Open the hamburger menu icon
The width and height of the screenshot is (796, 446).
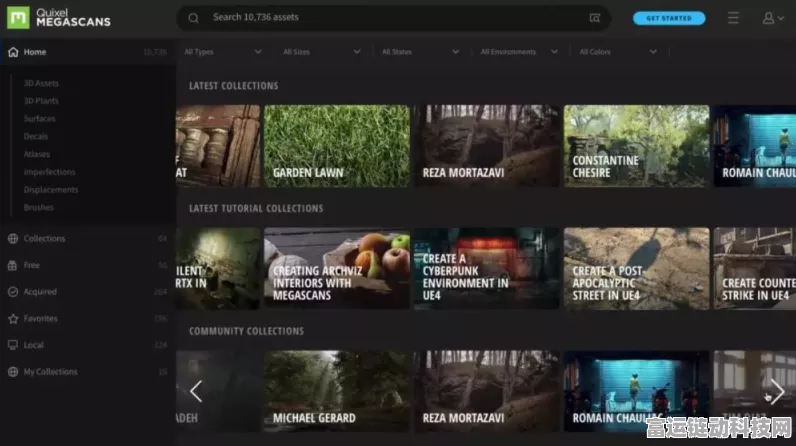click(x=733, y=18)
